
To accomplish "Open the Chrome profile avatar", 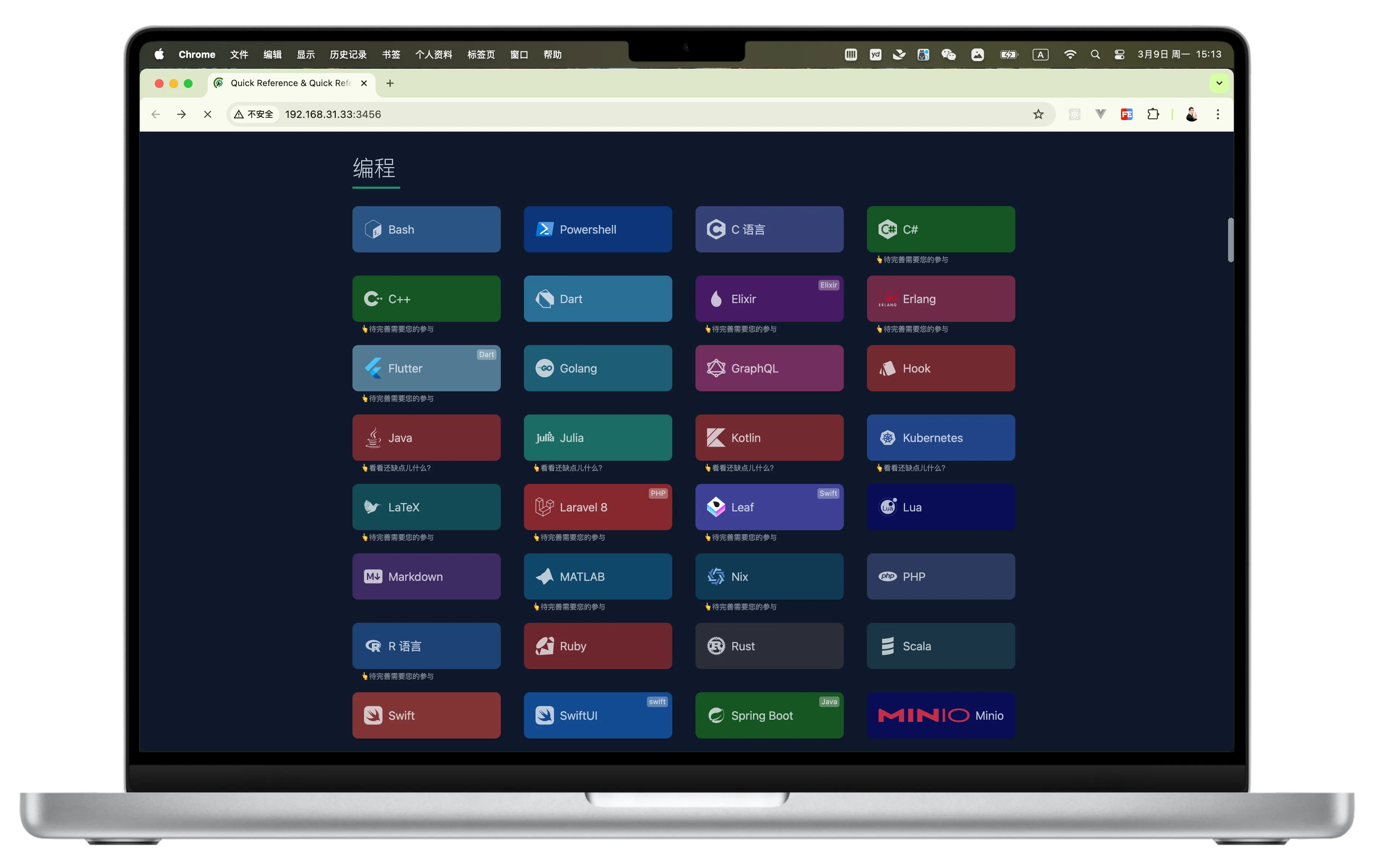I will click(x=1191, y=115).
